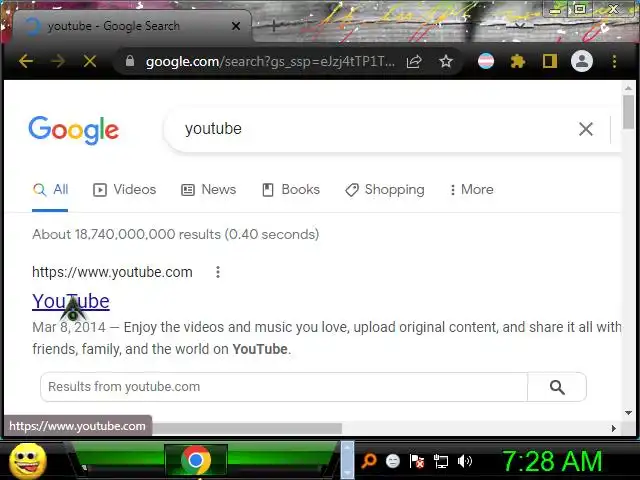Submit the youtube.com site search
The width and height of the screenshot is (640, 480).
click(x=557, y=387)
